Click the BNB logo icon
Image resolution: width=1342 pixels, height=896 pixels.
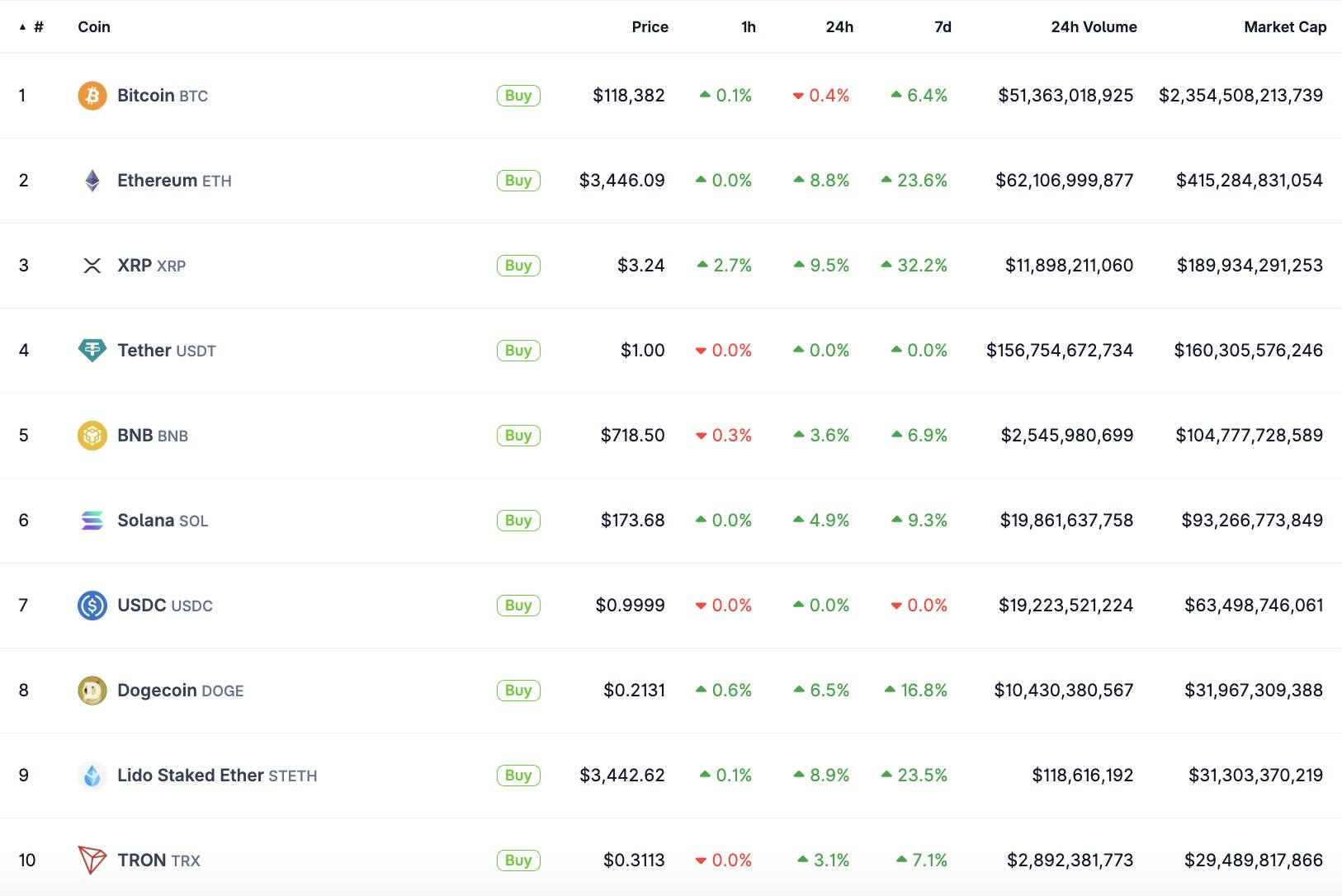point(92,436)
